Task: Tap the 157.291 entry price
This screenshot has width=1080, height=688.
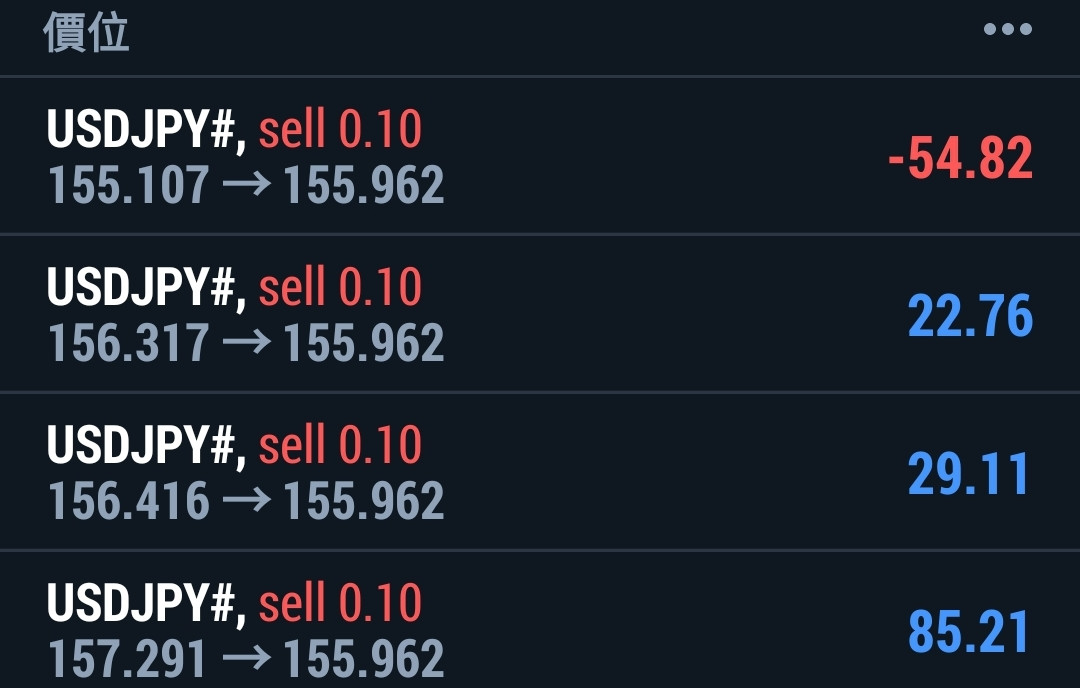Action: [129, 659]
